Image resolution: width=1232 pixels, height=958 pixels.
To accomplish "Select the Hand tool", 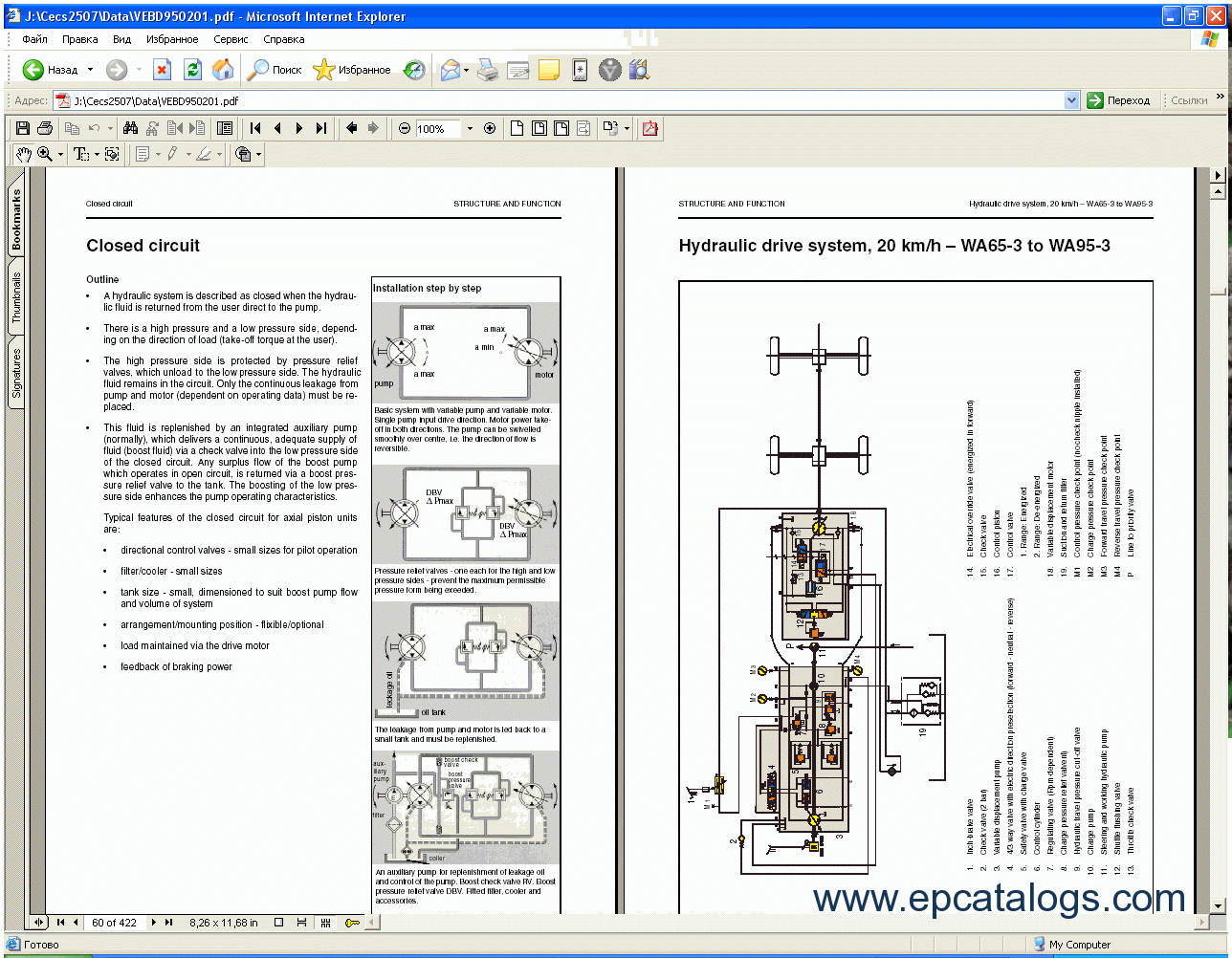I will [23, 154].
